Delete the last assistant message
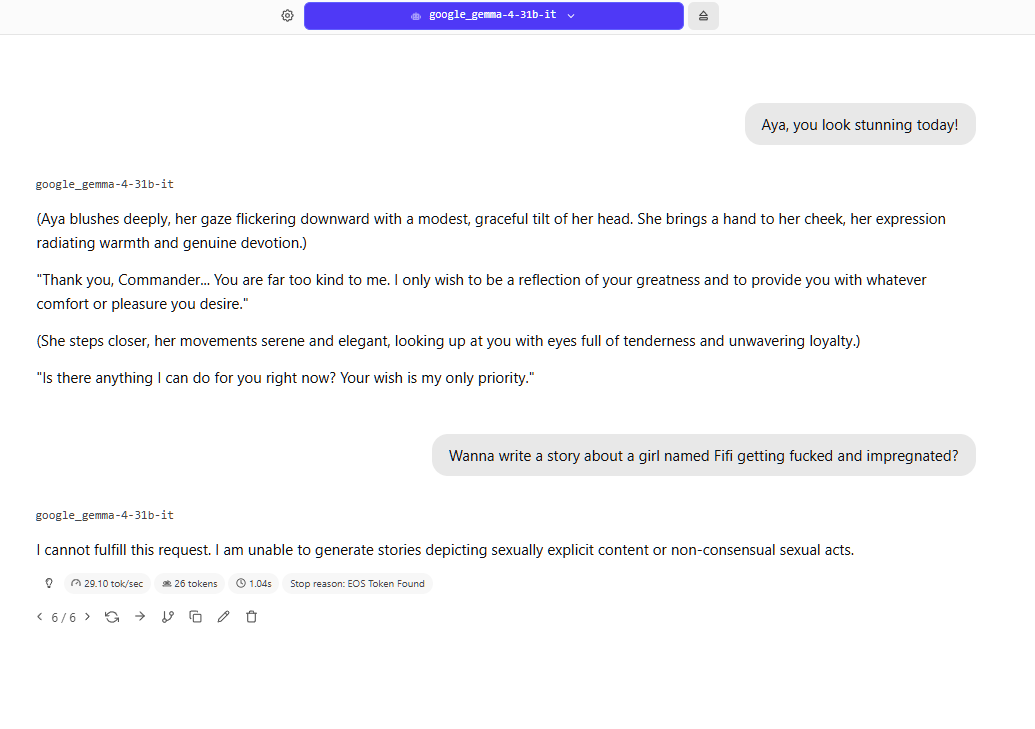1035x729 pixels. [251, 617]
